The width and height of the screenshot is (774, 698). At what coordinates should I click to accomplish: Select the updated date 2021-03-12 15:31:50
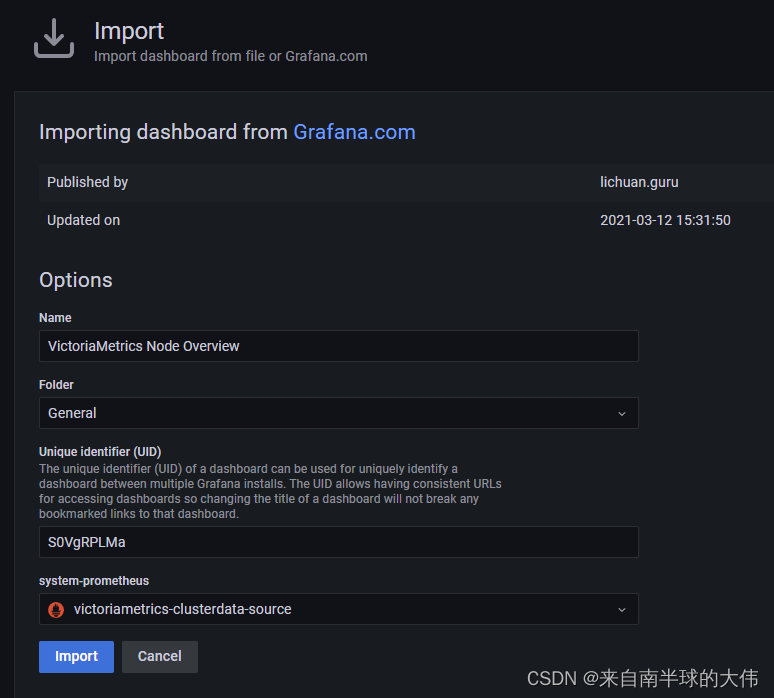pyautogui.click(x=665, y=220)
